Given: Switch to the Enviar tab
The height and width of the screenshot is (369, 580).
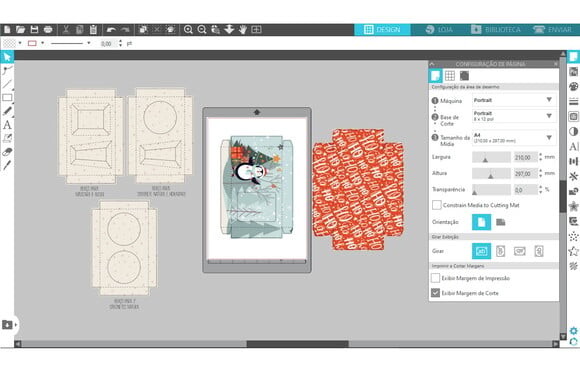Looking at the screenshot, I should point(552,30).
